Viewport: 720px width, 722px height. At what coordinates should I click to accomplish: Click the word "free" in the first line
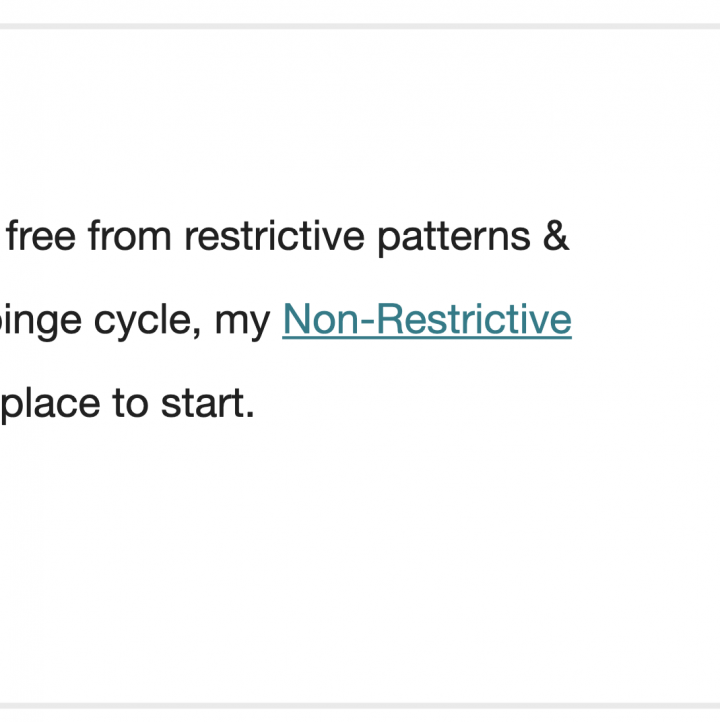coord(41,236)
